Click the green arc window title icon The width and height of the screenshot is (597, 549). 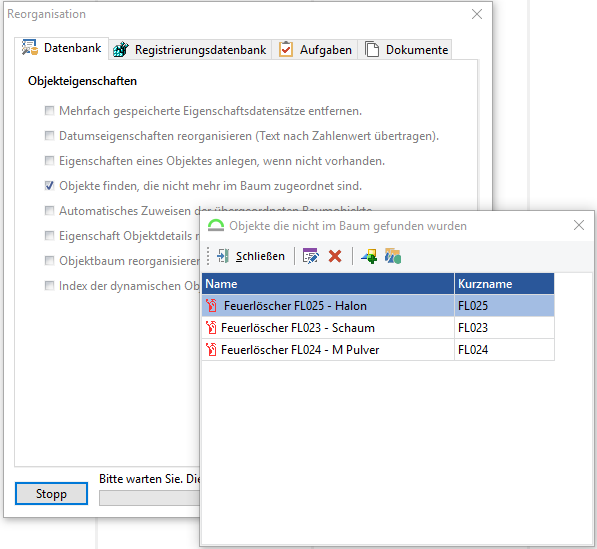(x=216, y=226)
